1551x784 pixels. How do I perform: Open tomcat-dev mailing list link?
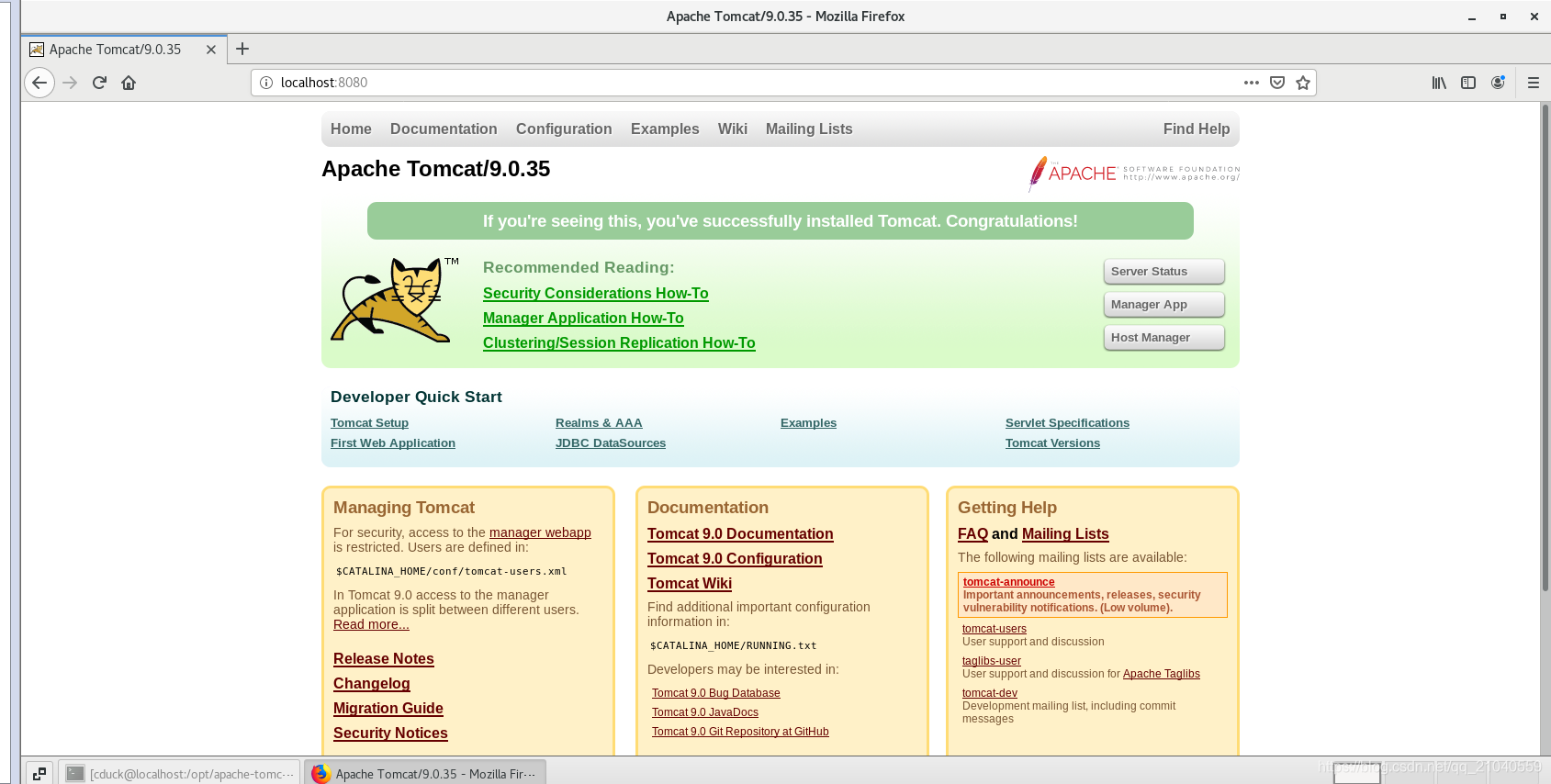(990, 693)
